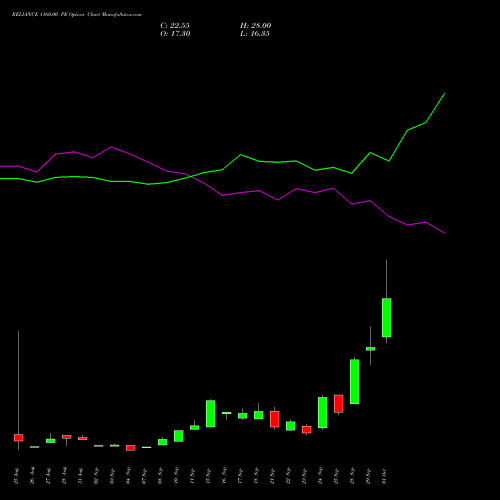The image size is (500, 500).
Task: Click the 29 Sep date label
Action: [x=368, y=476]
